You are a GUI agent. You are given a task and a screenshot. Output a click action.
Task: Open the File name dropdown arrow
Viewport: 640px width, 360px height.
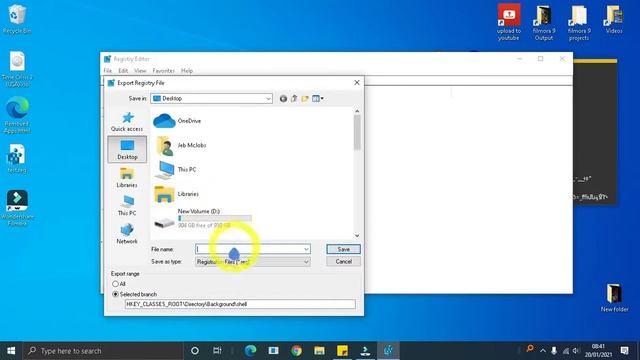pyautogui.click(x=306, y=249)
